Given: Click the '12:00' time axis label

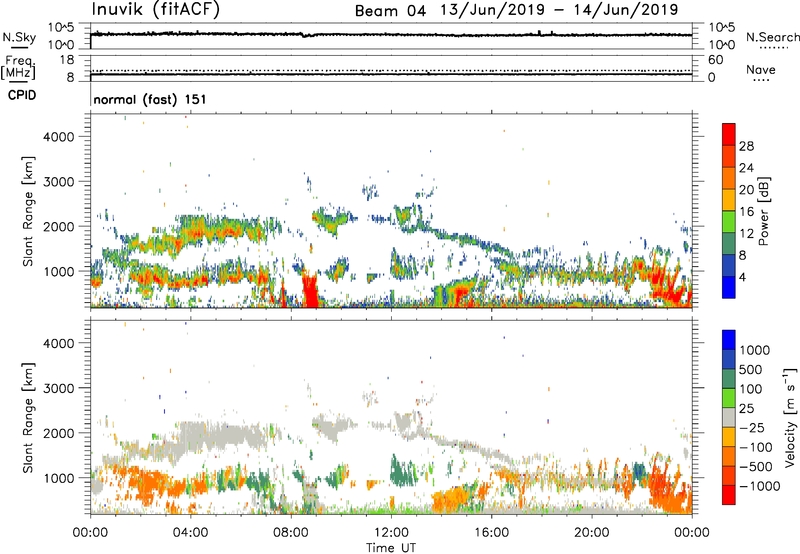Looking at the screenshot, I should pyautogui.click(x=391, y=533).
